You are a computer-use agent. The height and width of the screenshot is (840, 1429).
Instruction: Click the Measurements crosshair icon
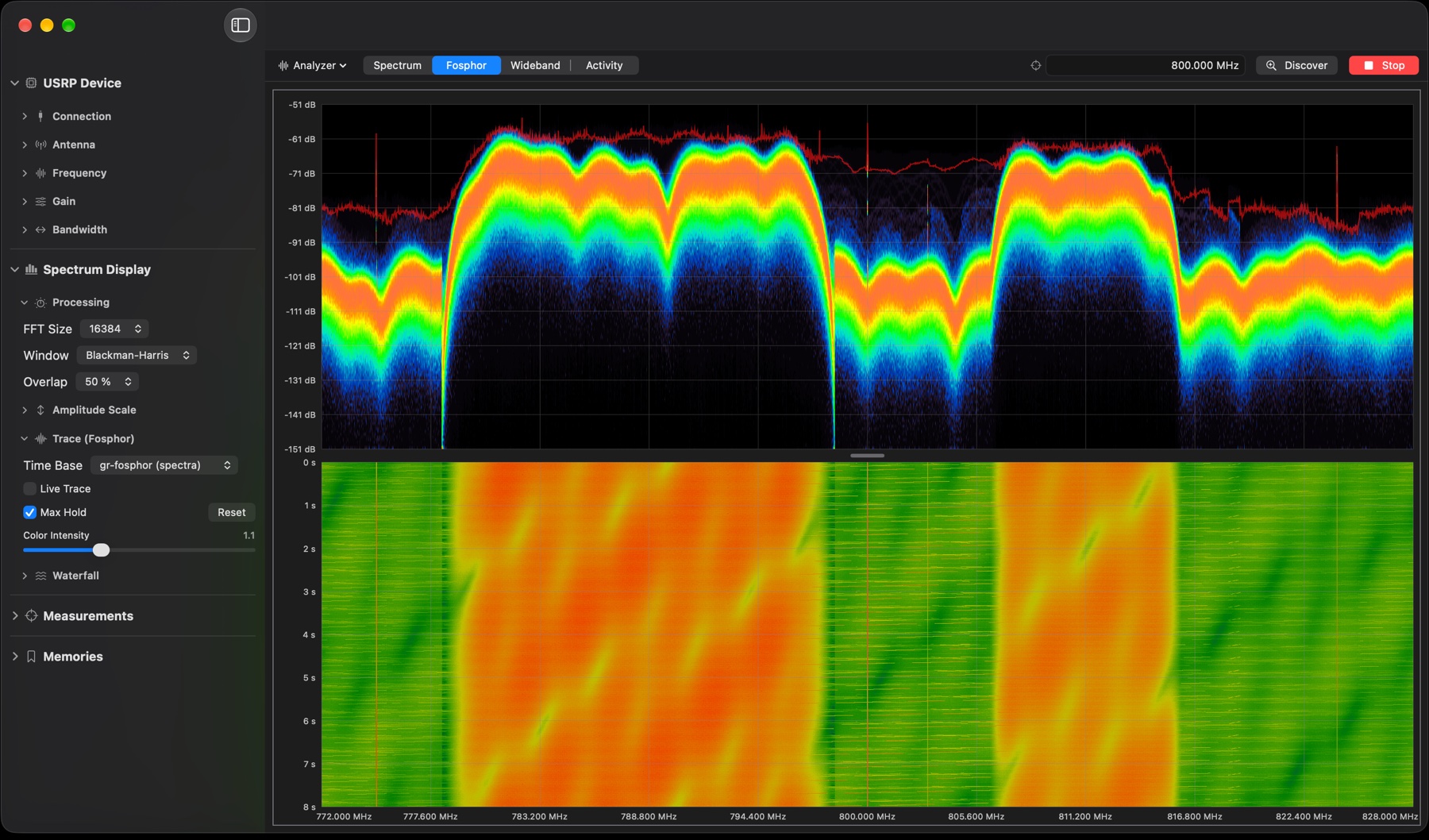31,616
